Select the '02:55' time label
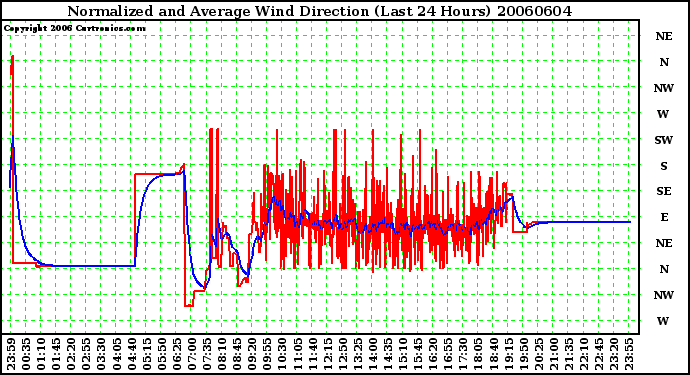Screen dimensions: 690x375 click(86, 354)
